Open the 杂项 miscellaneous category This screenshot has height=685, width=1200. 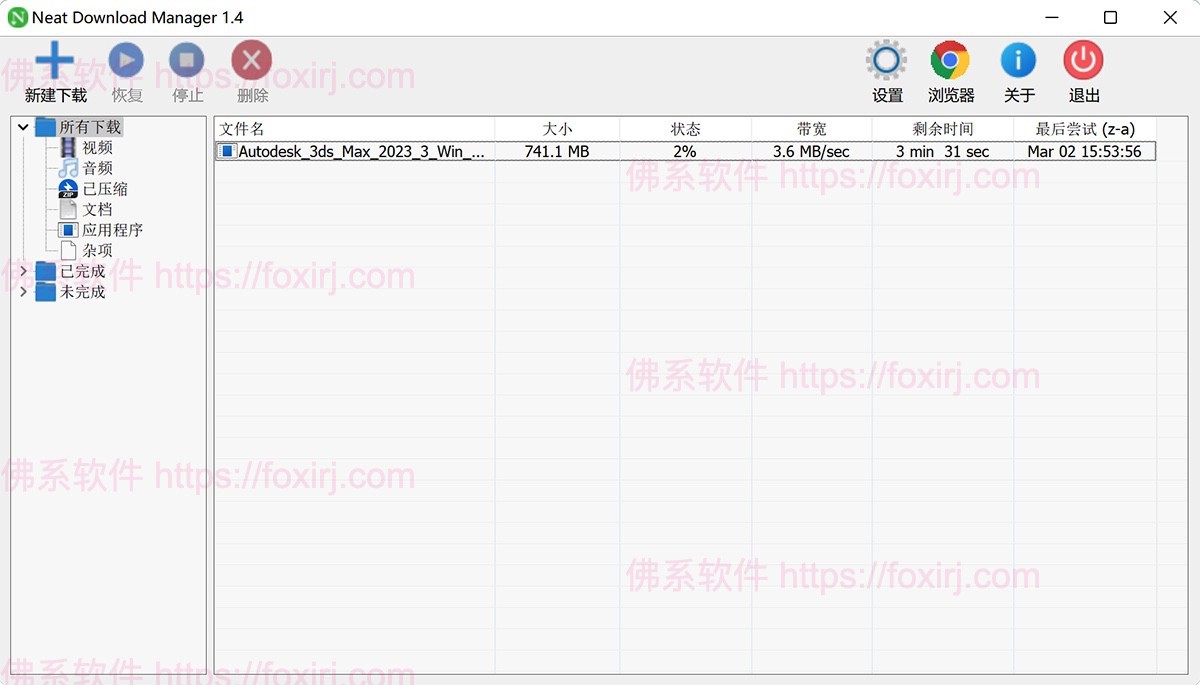(96, 250)
